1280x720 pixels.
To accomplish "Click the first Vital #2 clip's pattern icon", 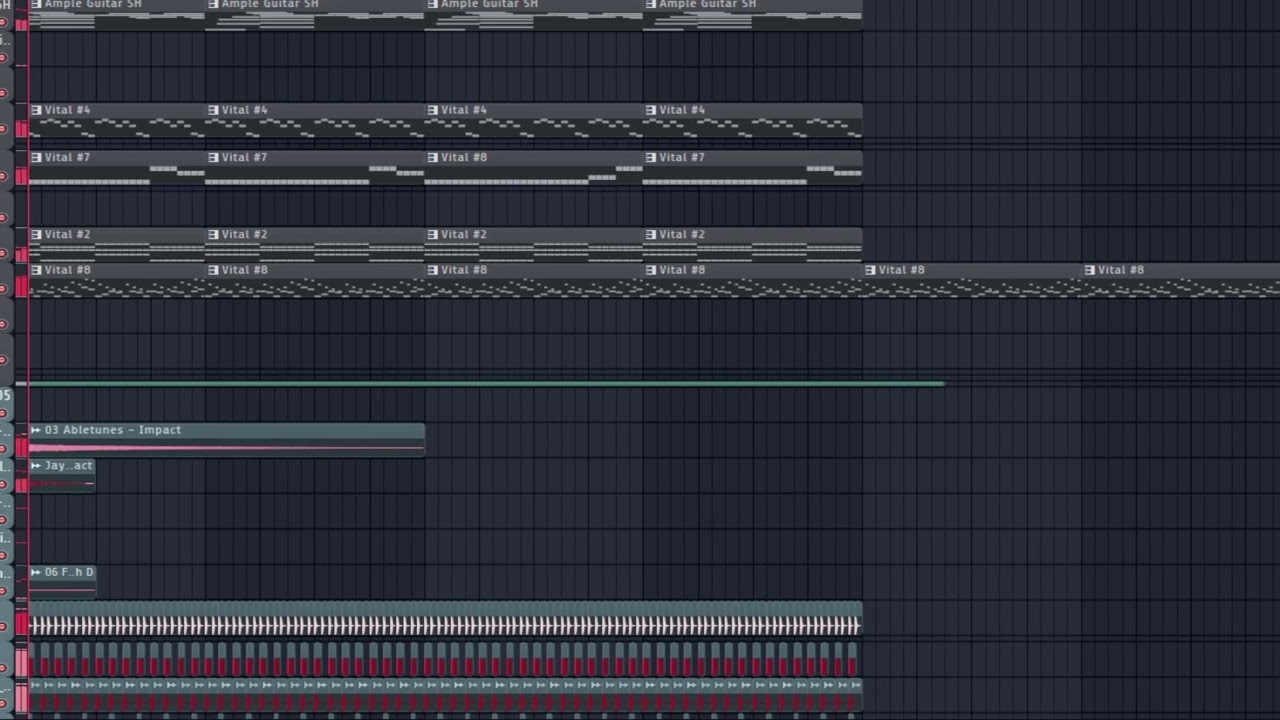I will point(36,235).
